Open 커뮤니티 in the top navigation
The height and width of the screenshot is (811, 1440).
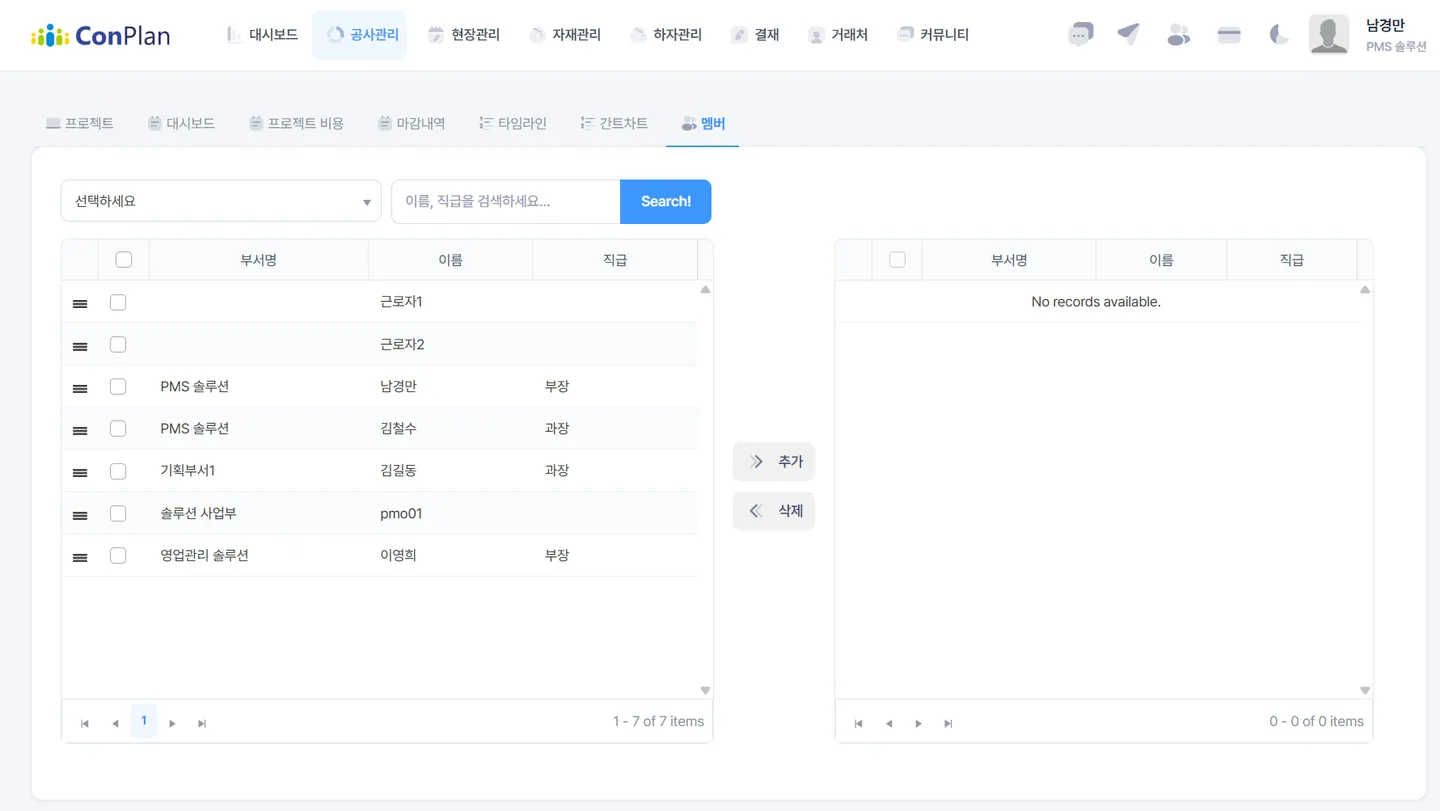coord(933,35)
